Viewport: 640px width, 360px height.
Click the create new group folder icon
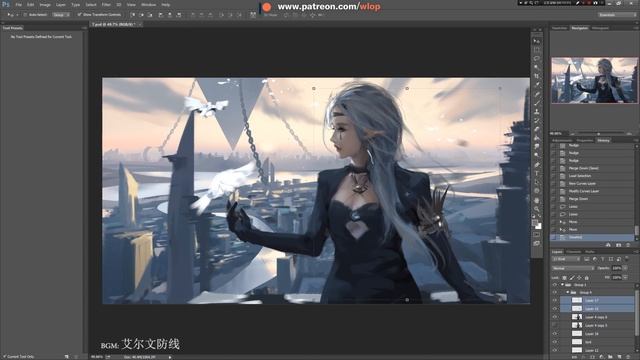point(611,357)
